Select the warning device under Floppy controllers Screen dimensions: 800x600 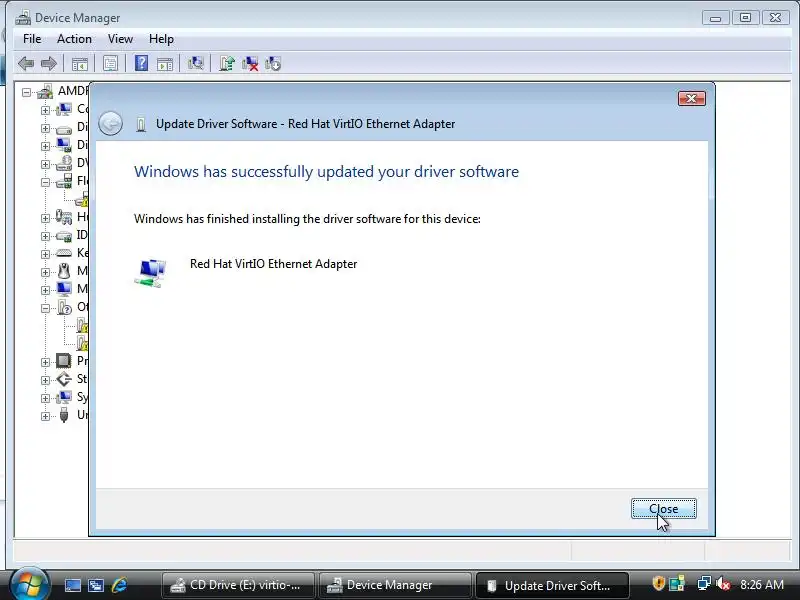click(82, 199)
